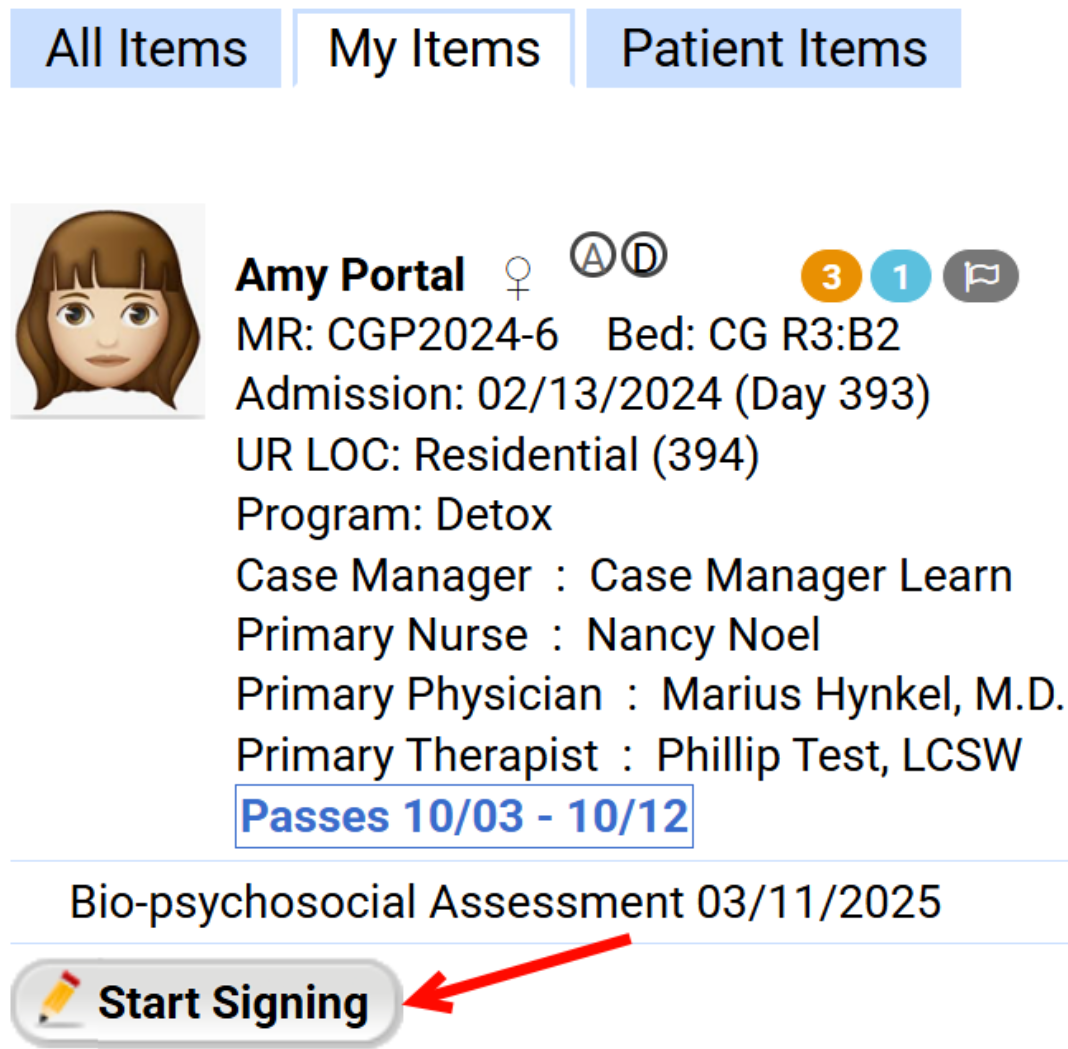Click the bed assignment CG R3:B2
The height and width of the screenshot is (1049, 1068).
pyautogui.click(x=800, y=335)
